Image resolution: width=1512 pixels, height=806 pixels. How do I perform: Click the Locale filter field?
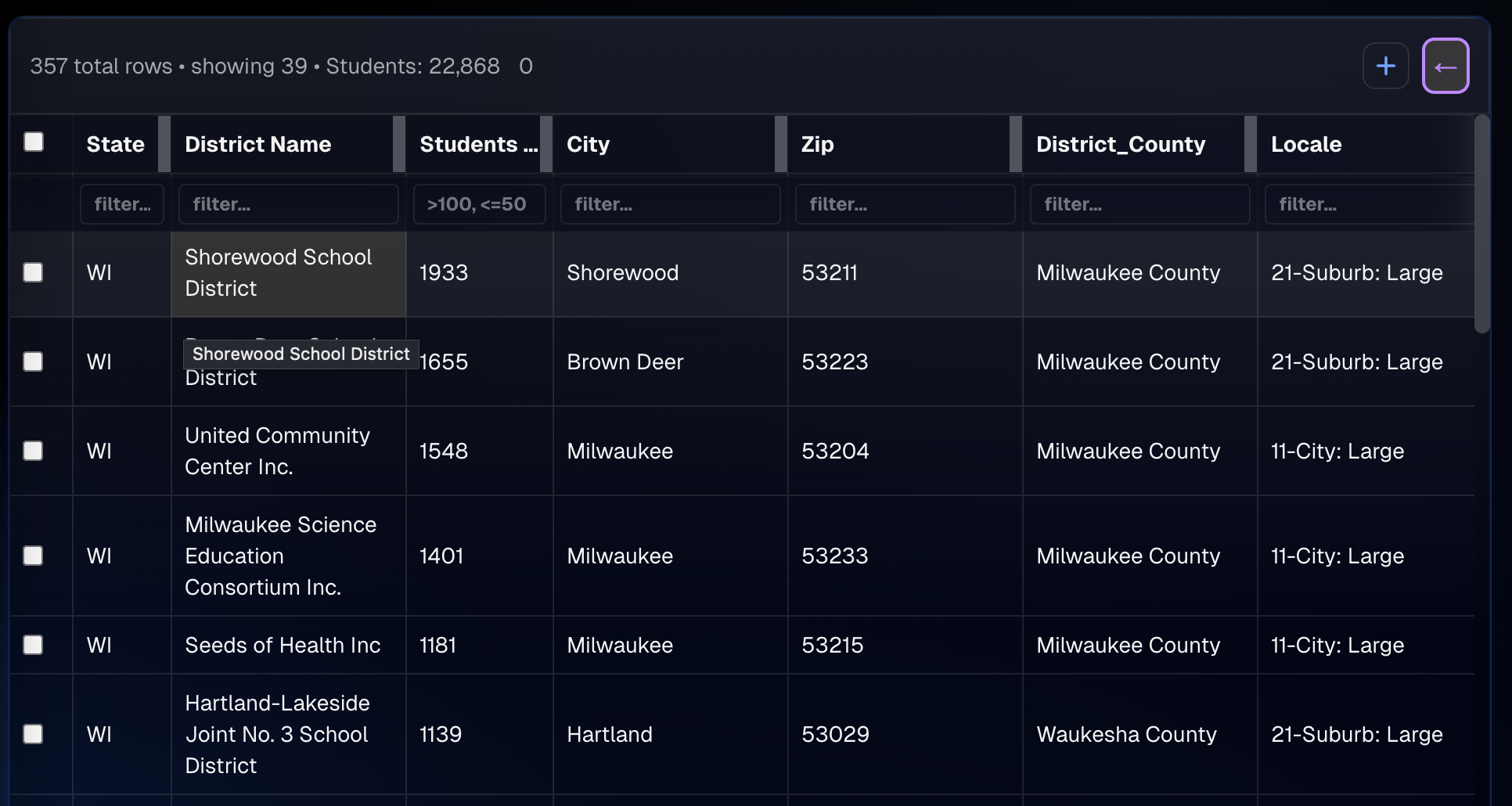pyautogui.click(x=1370, y=204)
